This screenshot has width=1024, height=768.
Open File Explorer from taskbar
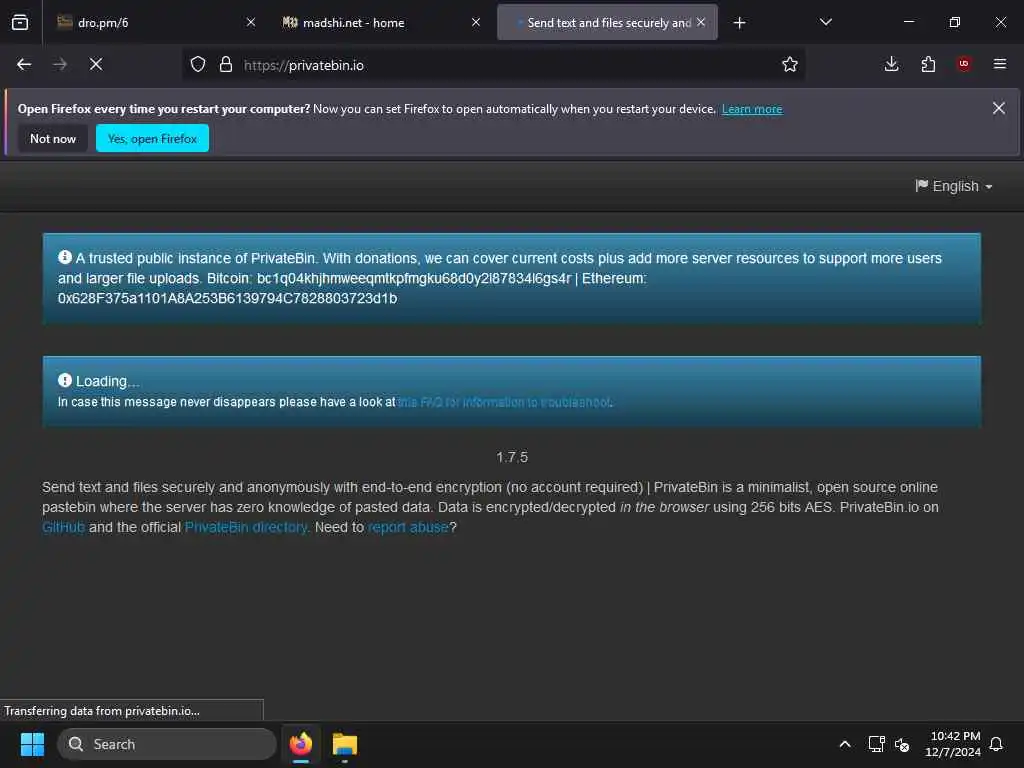345,744
